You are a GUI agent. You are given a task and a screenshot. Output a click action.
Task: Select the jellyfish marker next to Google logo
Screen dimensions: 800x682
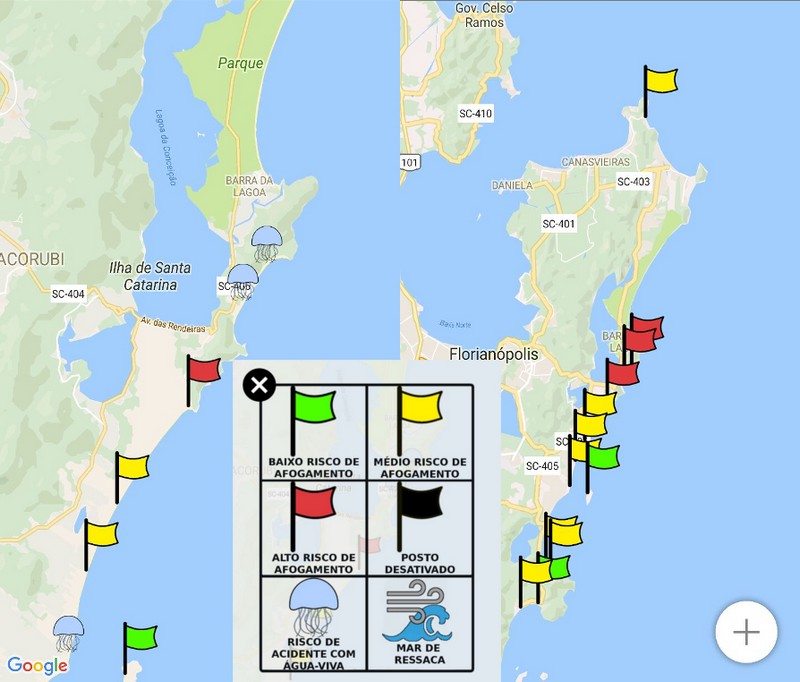[x=68, y=633]
